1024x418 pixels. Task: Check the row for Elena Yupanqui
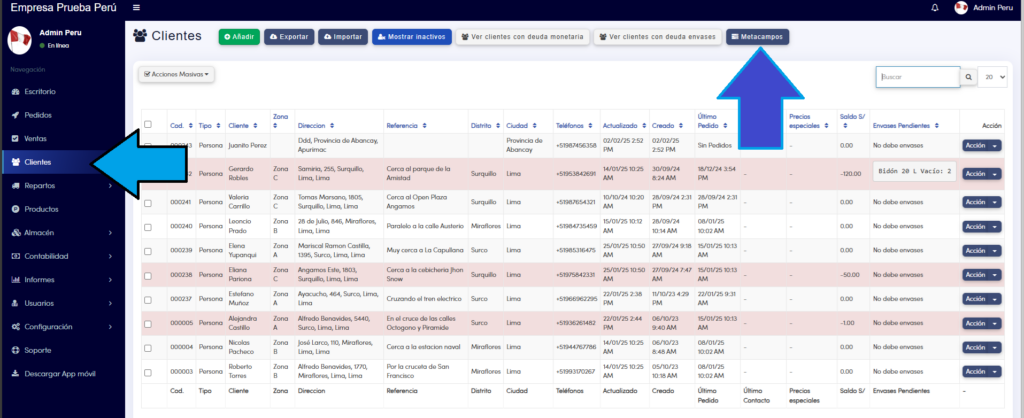point(148,251)
